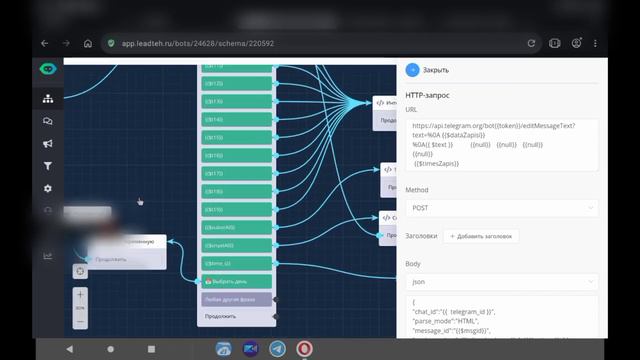
Task: Click the Закрыть label to close panel
Action: pyautogui.click(x=436, y=70)
